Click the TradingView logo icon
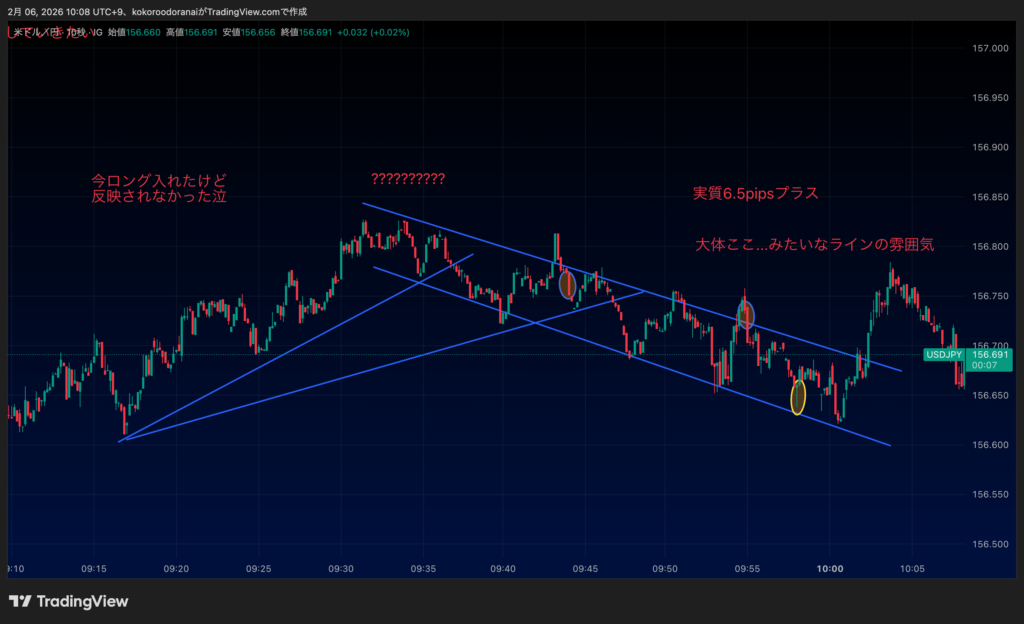This screenshot has width=1024, height=624. click(x=19, y=601)
